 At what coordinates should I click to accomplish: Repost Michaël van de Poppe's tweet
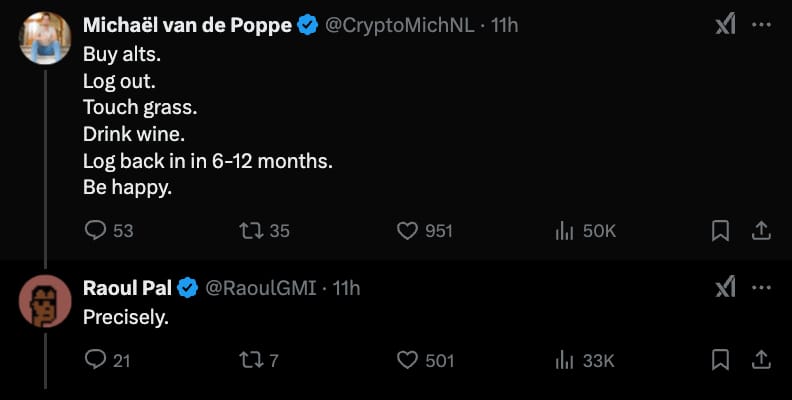(x=251, y=231)
